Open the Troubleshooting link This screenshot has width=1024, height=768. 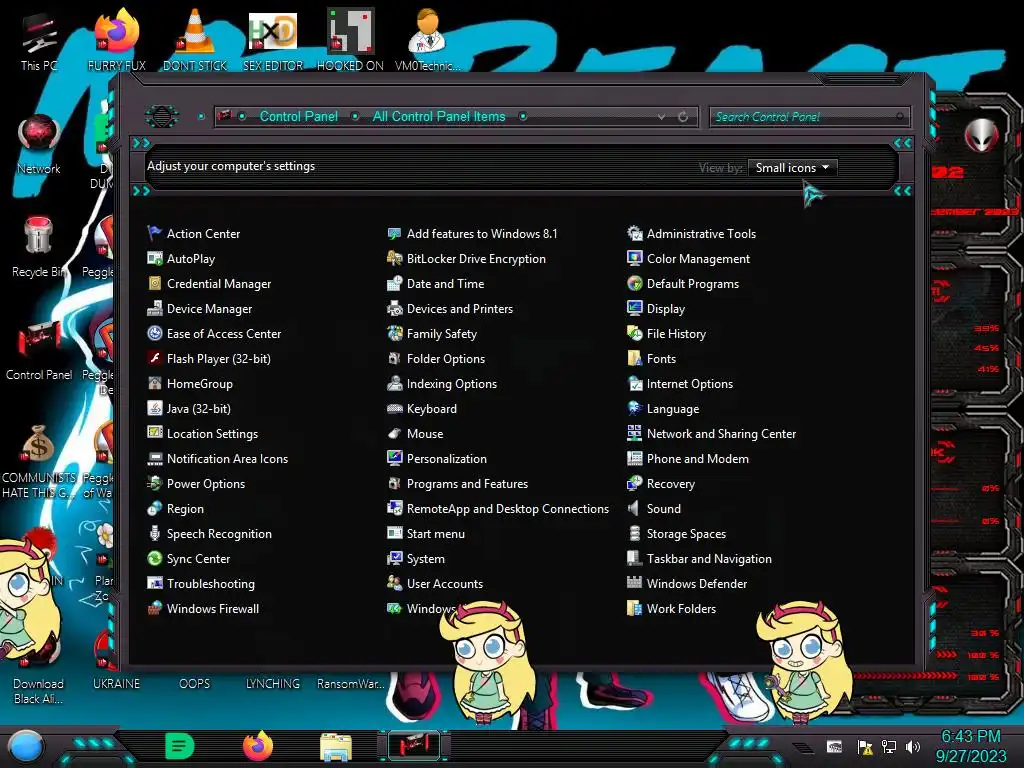tap(210, 584)
